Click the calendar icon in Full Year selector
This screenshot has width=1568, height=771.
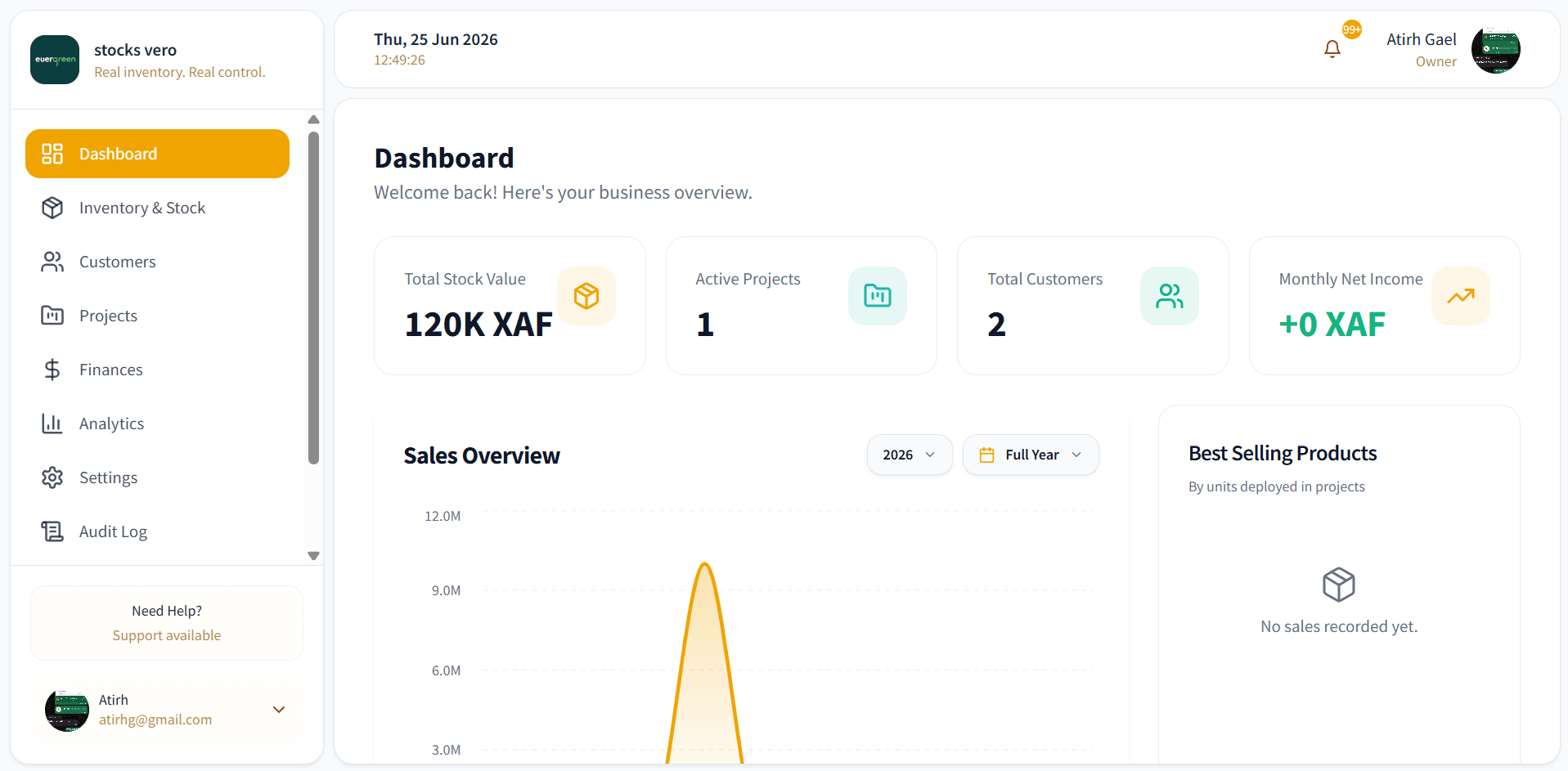(987, 455)
